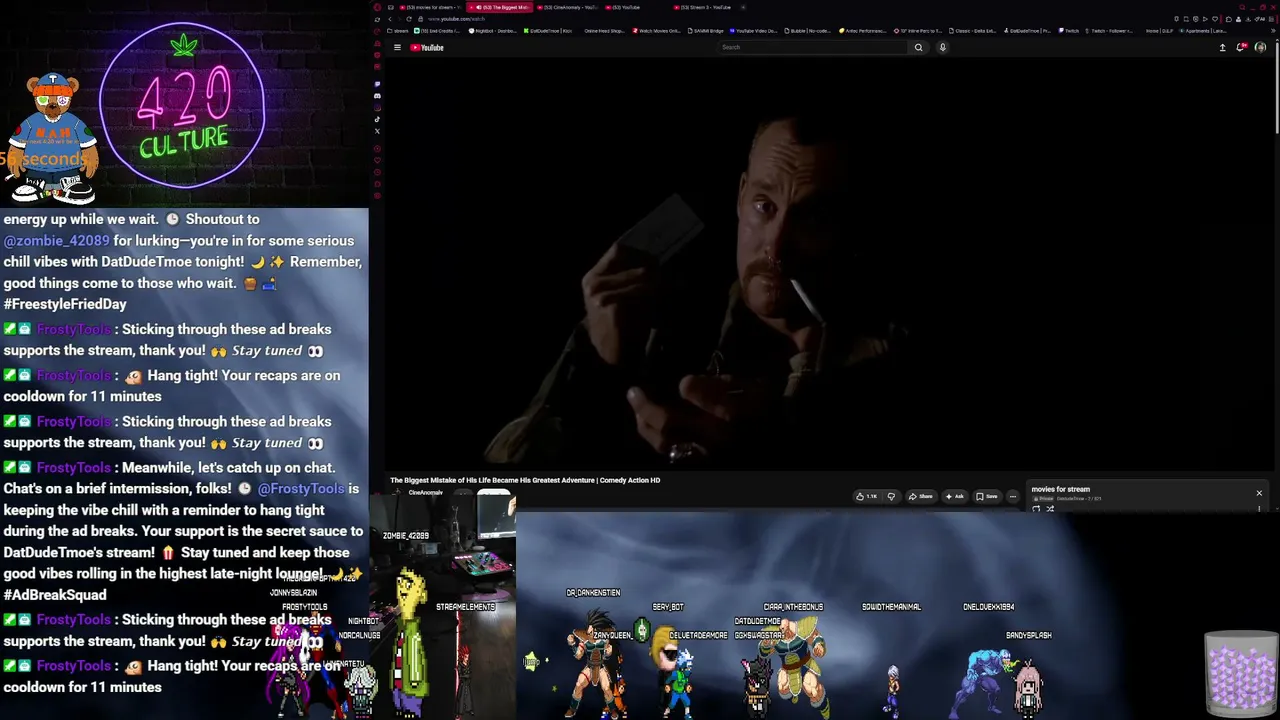Click Share button under the video

(x=920, y=496)
